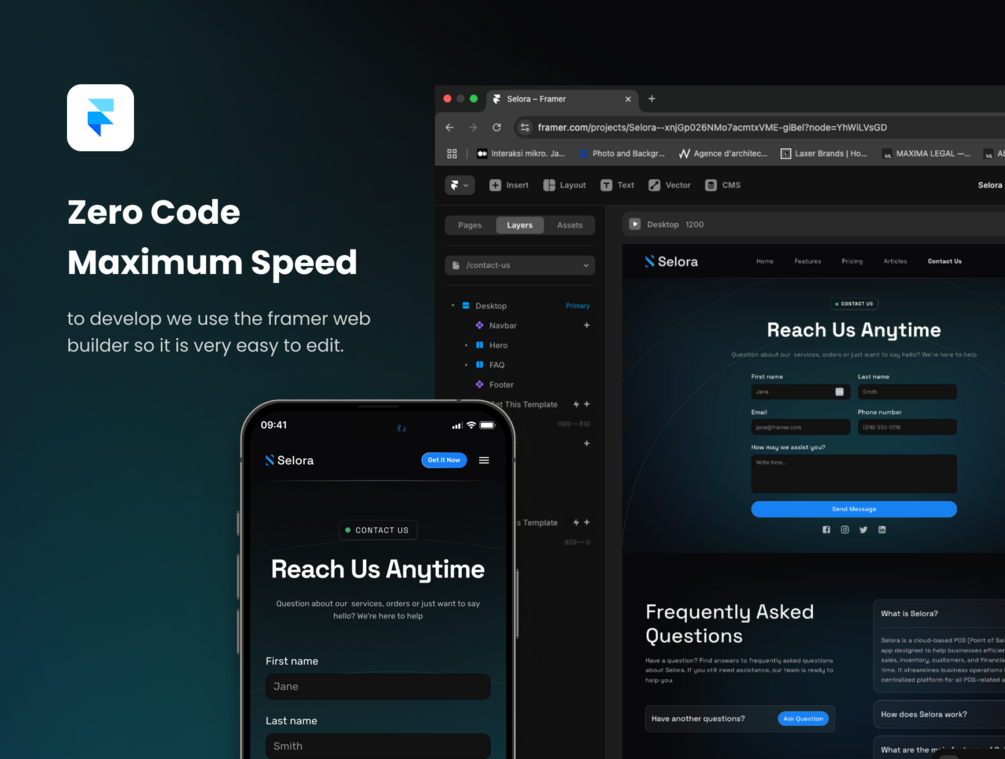Viewport: 1005px width, 759px height.
Task: Expand the FAQ layer arrow
Action: tap(466, 365)
